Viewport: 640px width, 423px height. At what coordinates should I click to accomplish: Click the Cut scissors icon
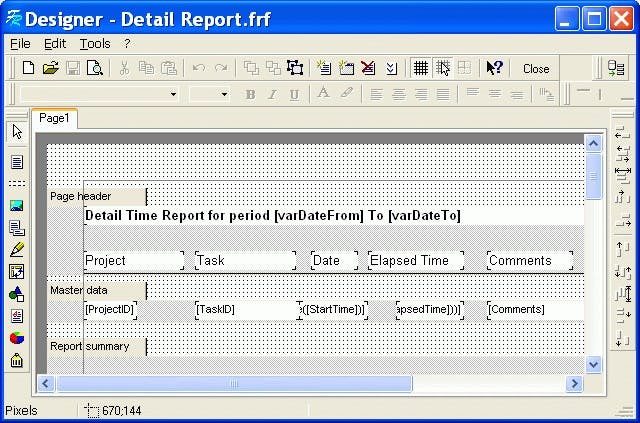[x=124, y=68]
